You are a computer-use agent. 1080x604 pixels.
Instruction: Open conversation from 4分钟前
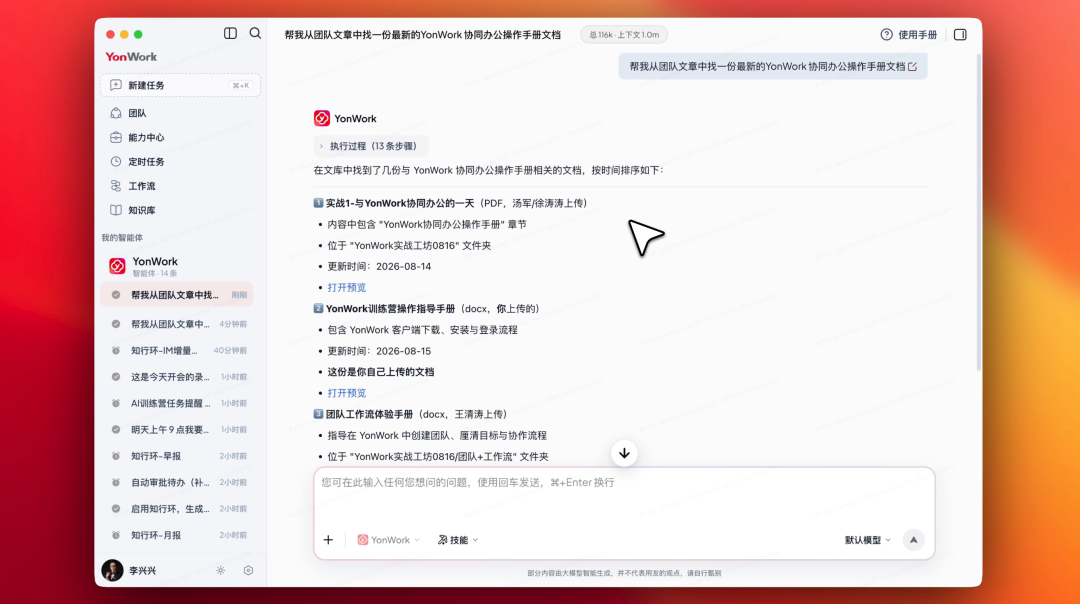178,324
